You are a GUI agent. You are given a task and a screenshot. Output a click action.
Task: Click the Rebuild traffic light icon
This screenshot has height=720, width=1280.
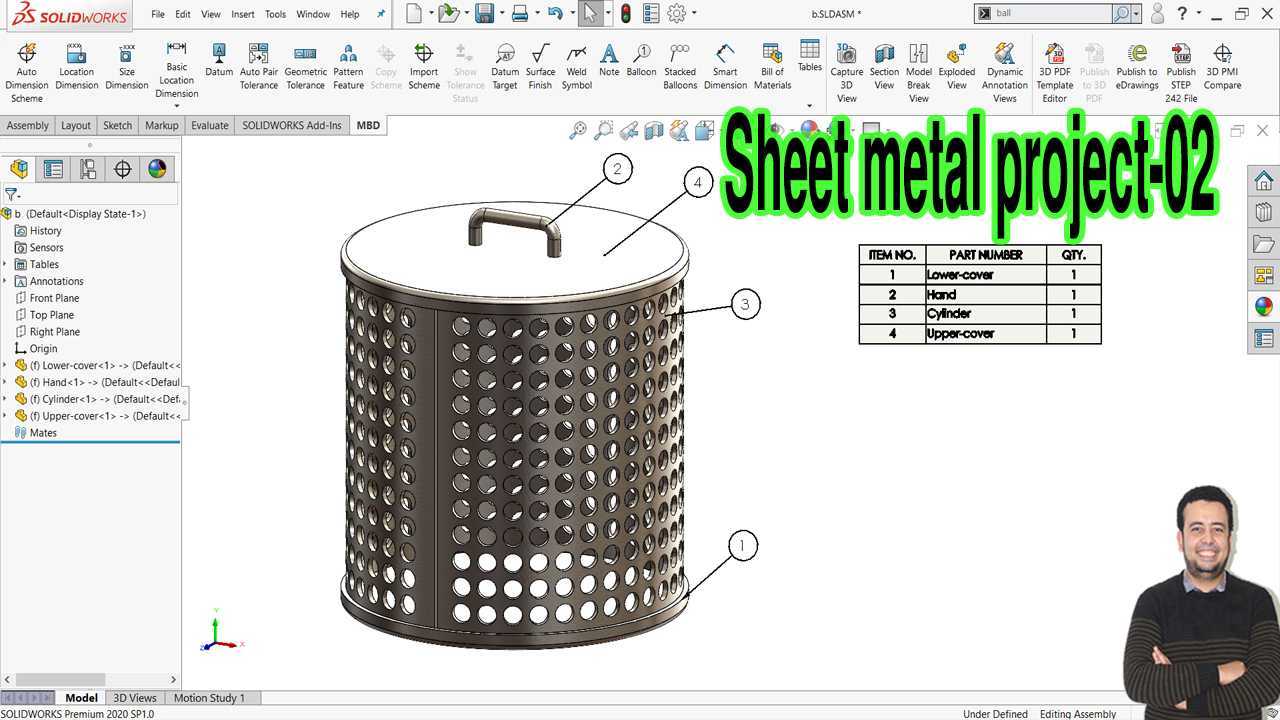(626, 14)
